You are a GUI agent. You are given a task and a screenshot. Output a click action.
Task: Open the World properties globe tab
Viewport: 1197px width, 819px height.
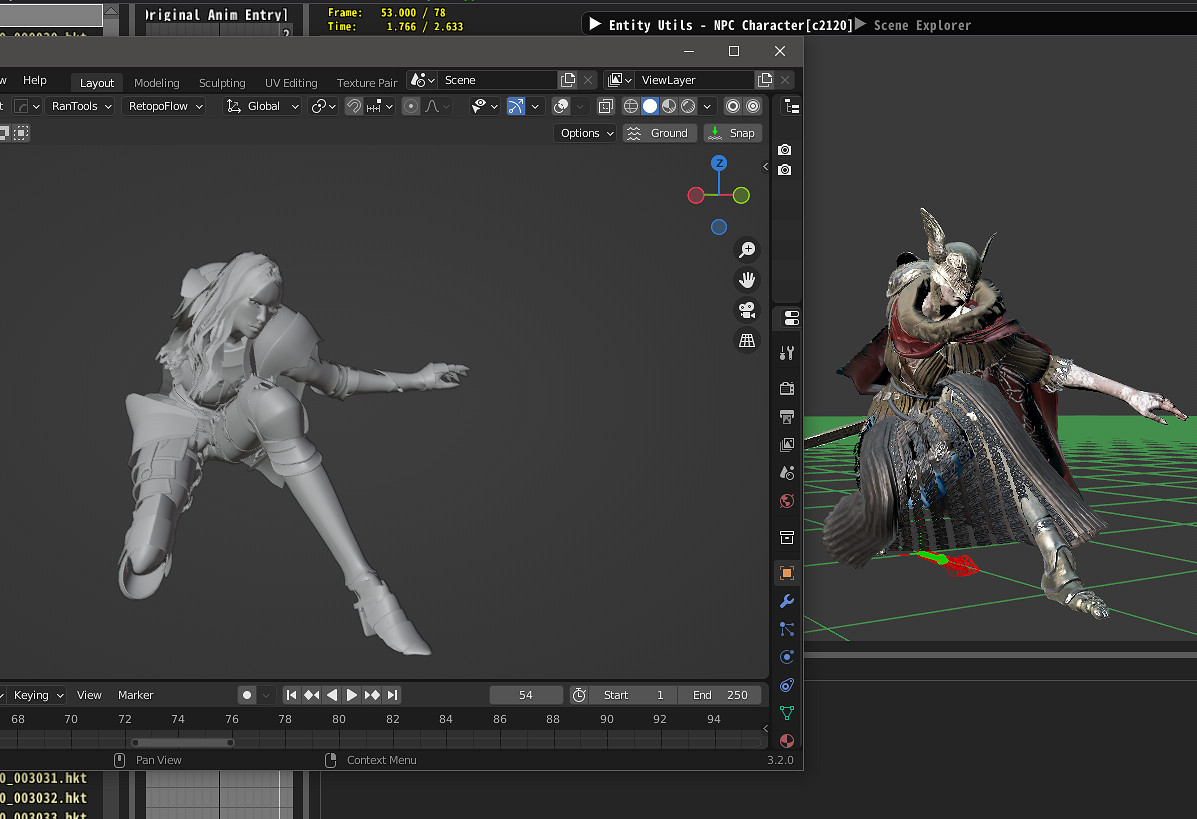pyautogui.click(x=787, y=501)
